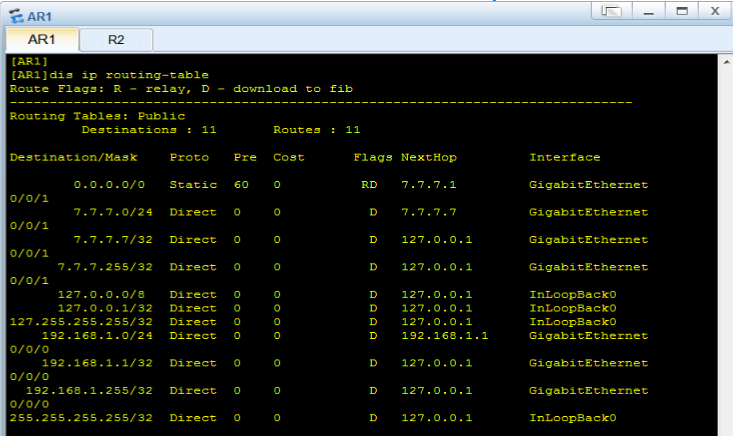This screenshot has width=733, height=436.
Task: Click the 7.7.7.255/32 destination
Action: pyautogui.click(x=105, y=267)
